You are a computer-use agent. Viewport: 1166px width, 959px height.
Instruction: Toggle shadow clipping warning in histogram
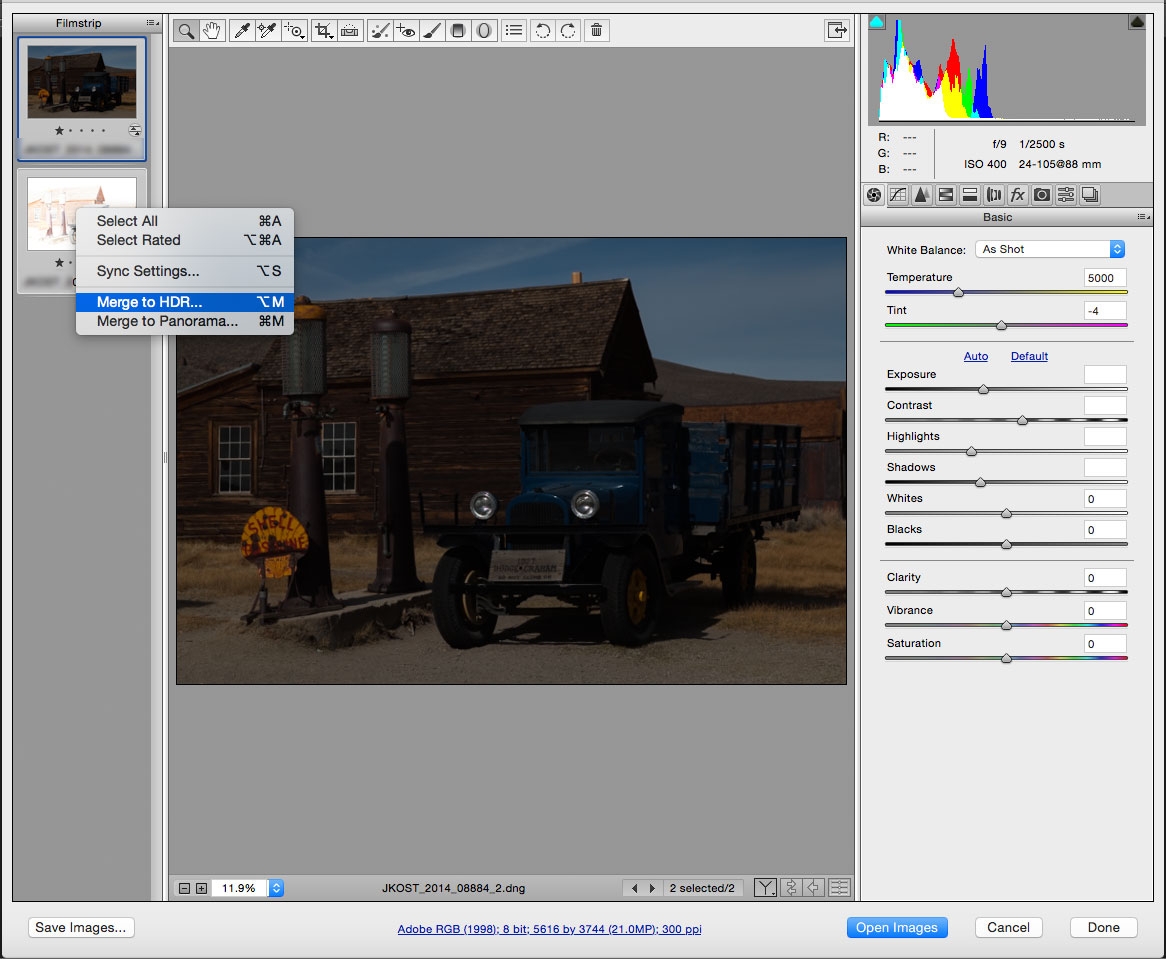[x=877, y=22]
